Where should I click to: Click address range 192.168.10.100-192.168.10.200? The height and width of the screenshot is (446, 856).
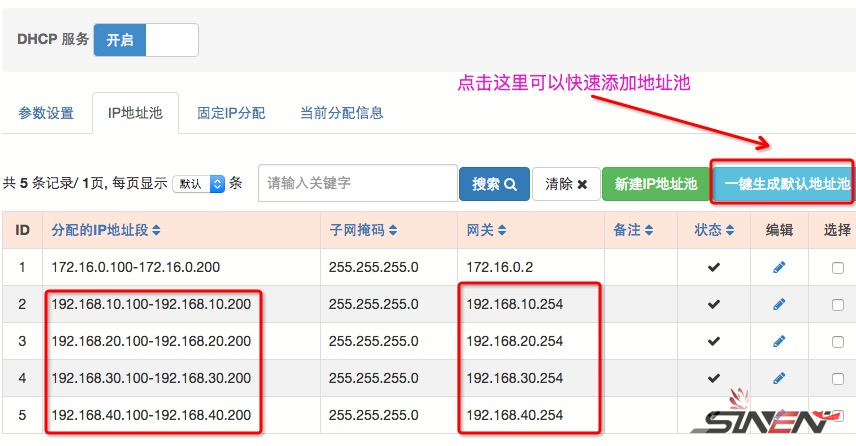(x=151, y=304)
